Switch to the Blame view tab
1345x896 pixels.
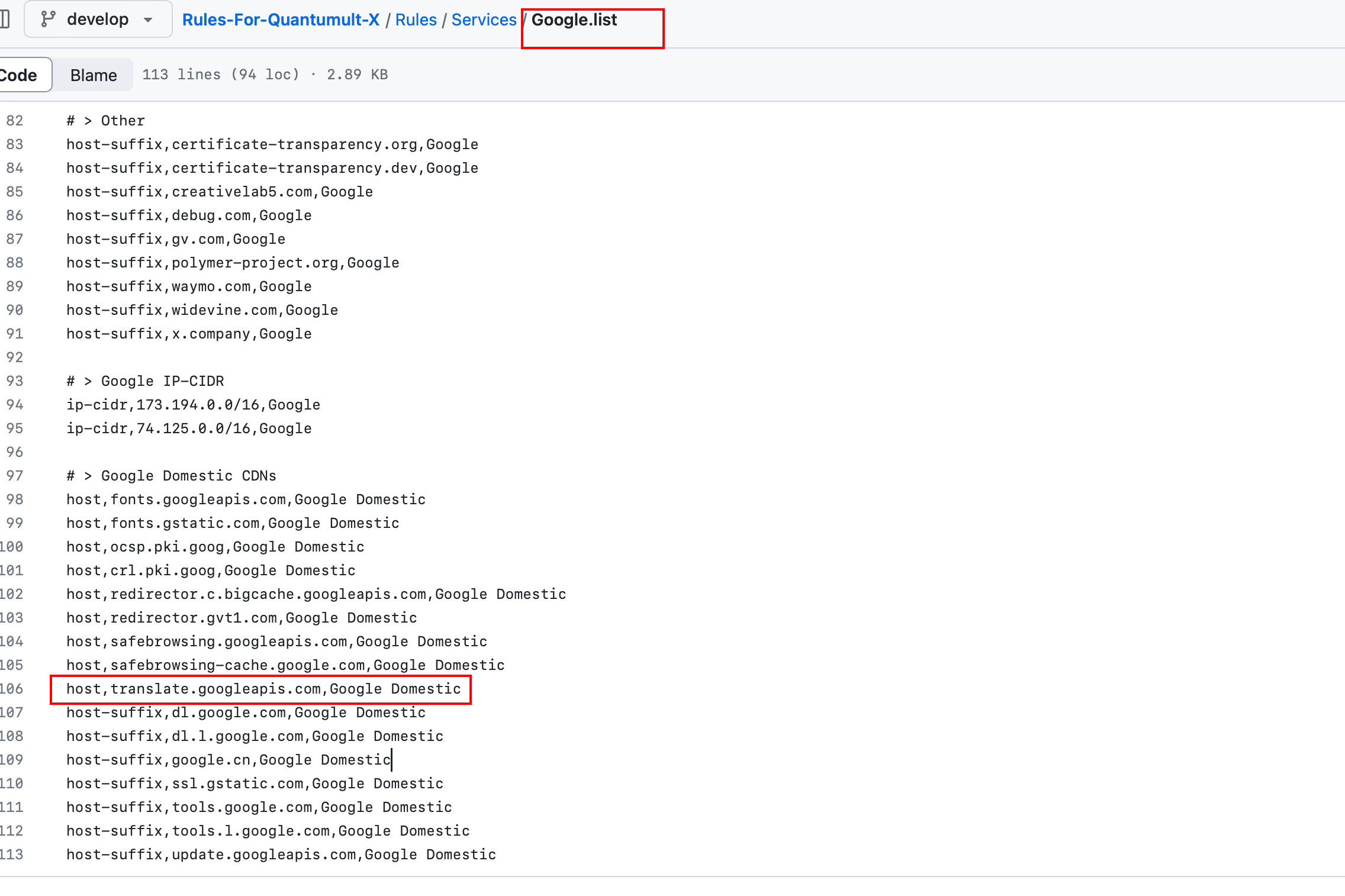click(94, 75)
